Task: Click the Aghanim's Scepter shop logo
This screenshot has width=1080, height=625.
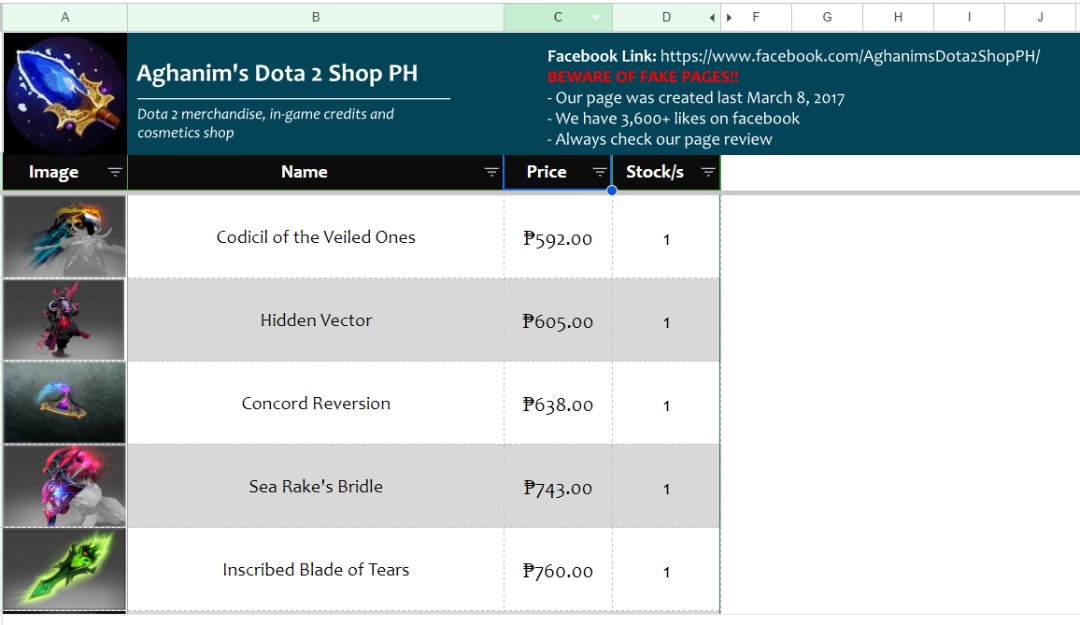Action: [65, 94]
